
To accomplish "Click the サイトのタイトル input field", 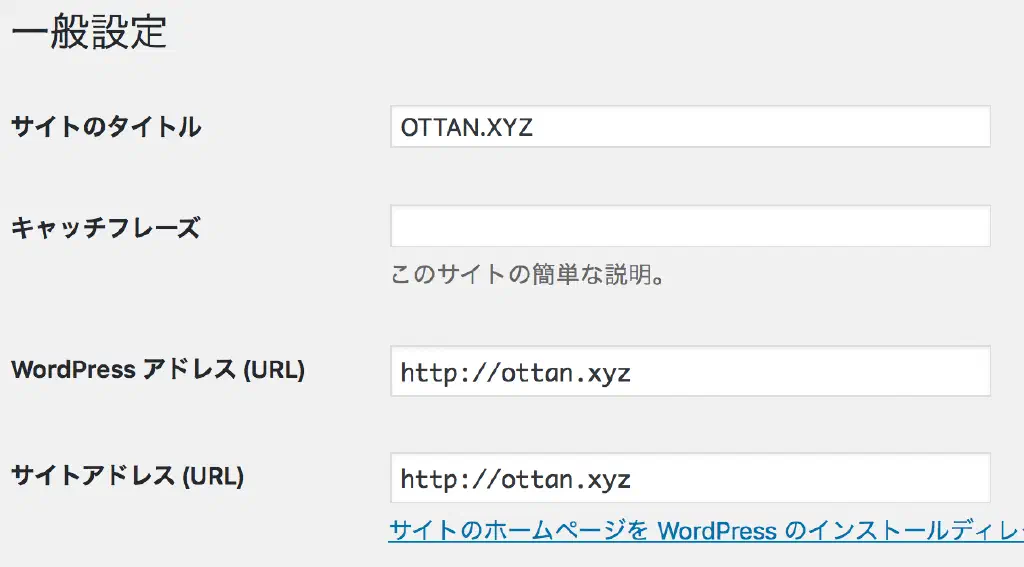I will (x=690, y=127).
